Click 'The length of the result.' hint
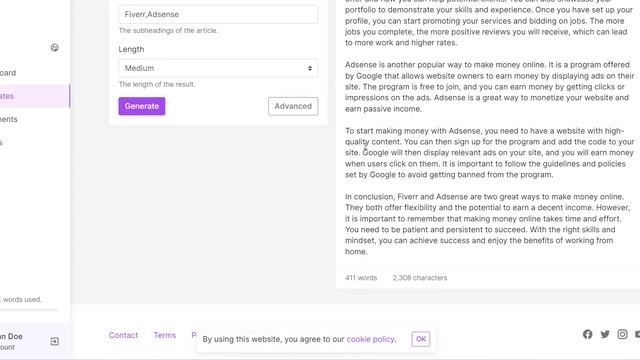This screenshot has height=360, width=640. 157,84
